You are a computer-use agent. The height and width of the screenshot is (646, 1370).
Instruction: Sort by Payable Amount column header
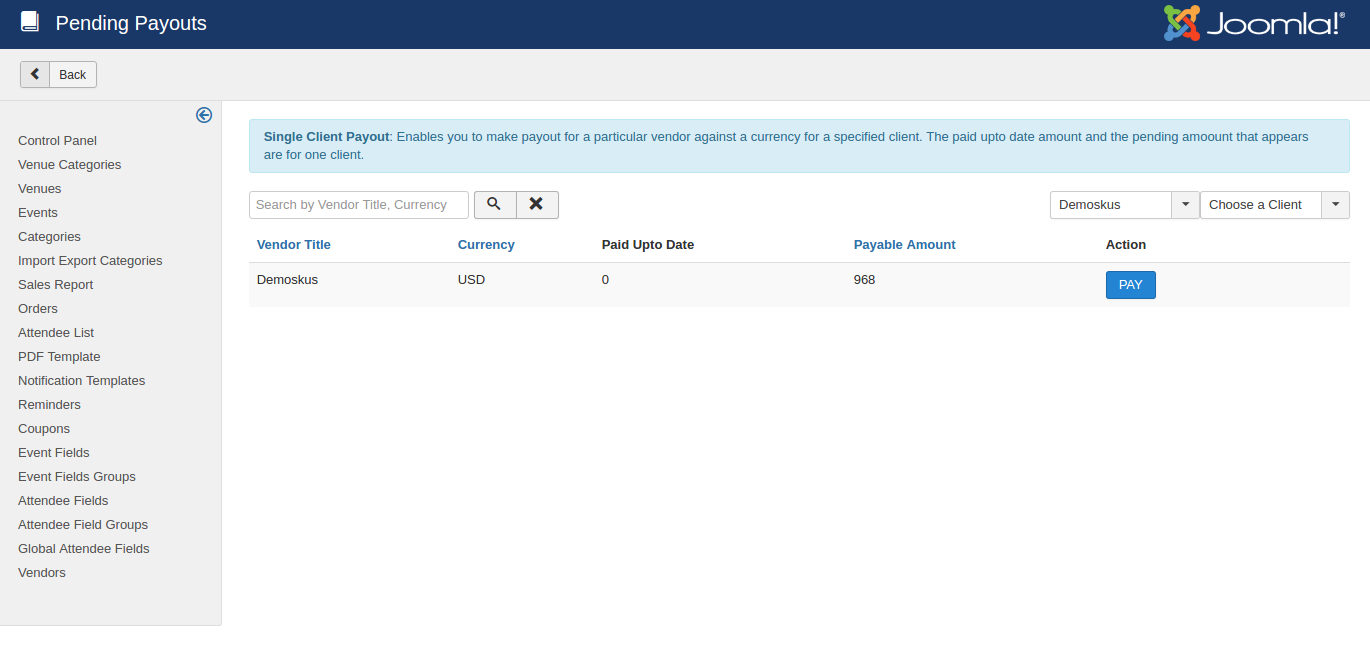904,245
